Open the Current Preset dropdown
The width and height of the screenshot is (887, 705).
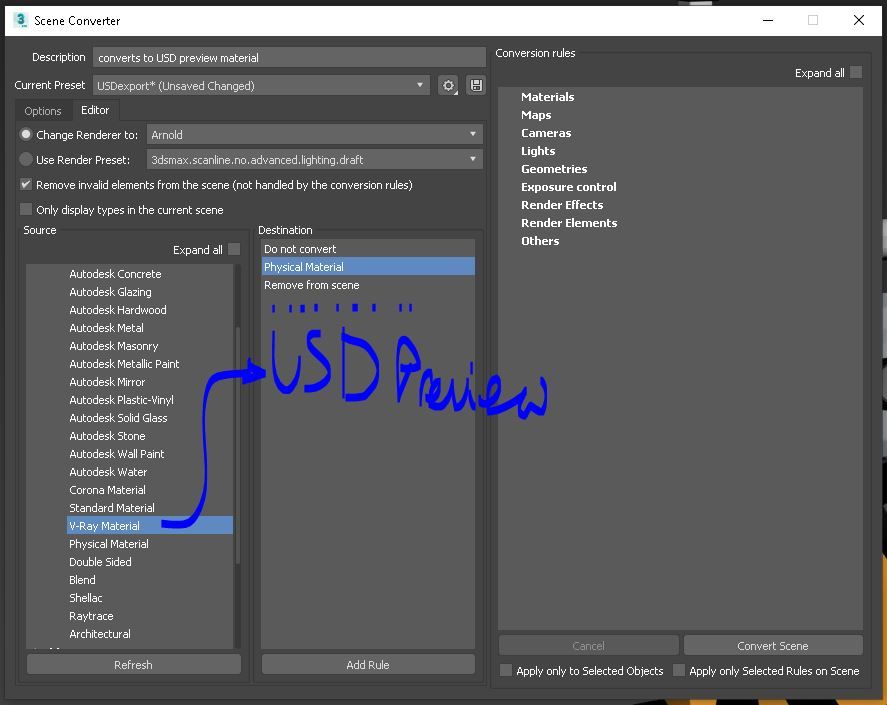[261, 85]
